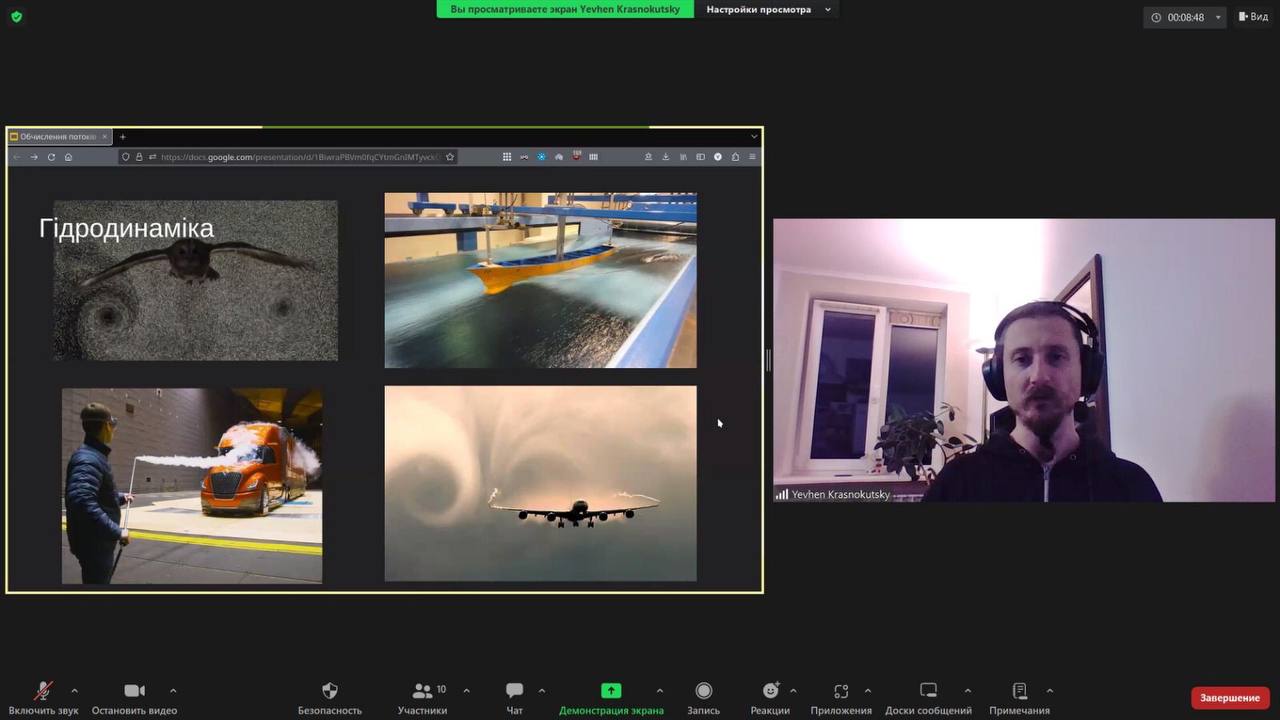Unmute microphone with Включить звук

click(x=43, y=691)
